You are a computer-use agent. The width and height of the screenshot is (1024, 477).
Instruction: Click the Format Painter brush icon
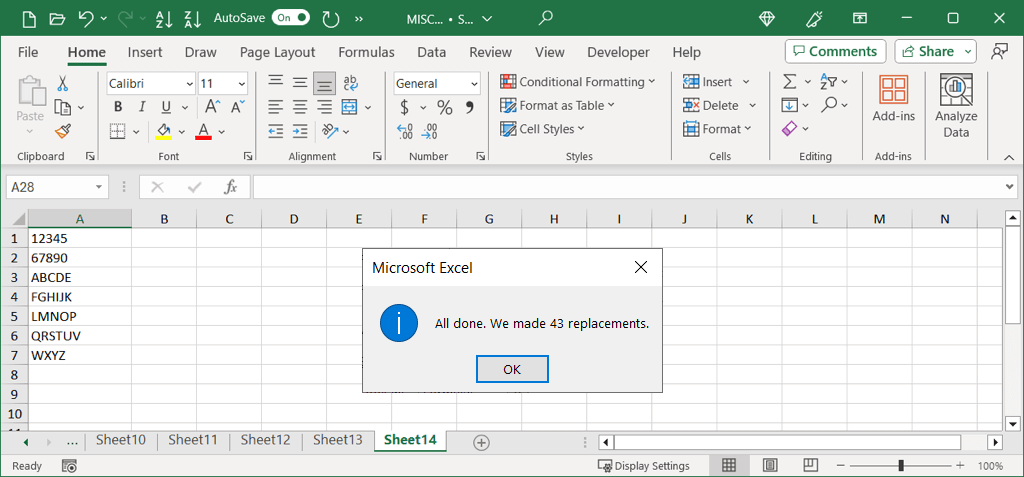coord(63,131)
